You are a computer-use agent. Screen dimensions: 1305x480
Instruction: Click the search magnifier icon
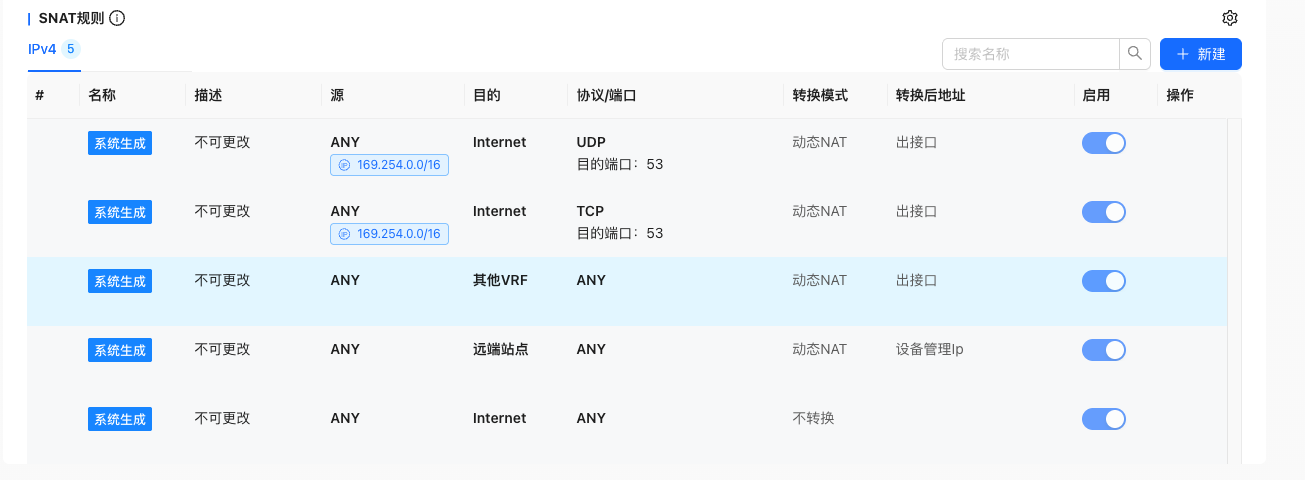click(x=1135, y=54)
